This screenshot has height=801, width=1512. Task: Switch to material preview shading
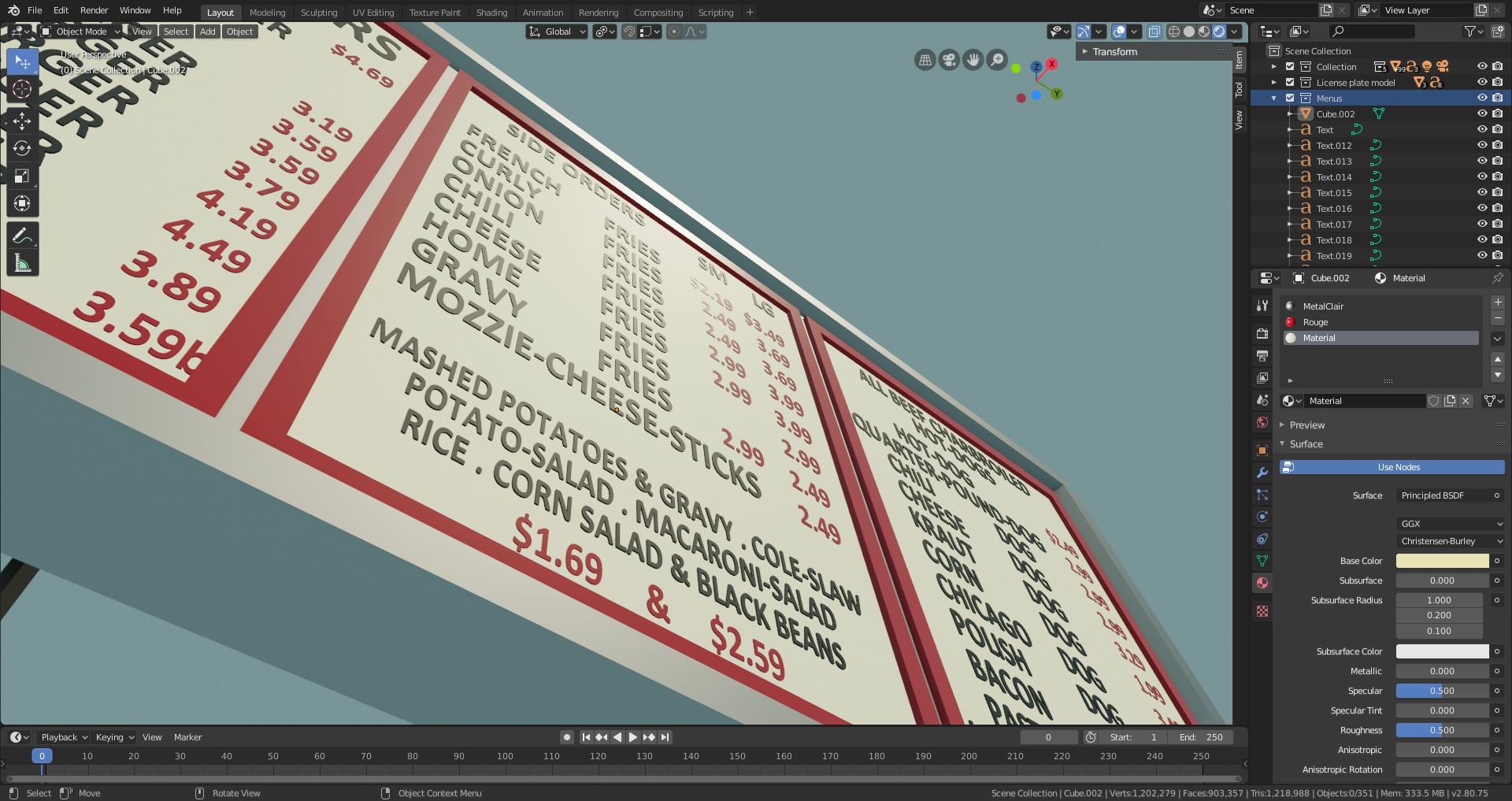pyautogui.click(x=1204, y=32)
